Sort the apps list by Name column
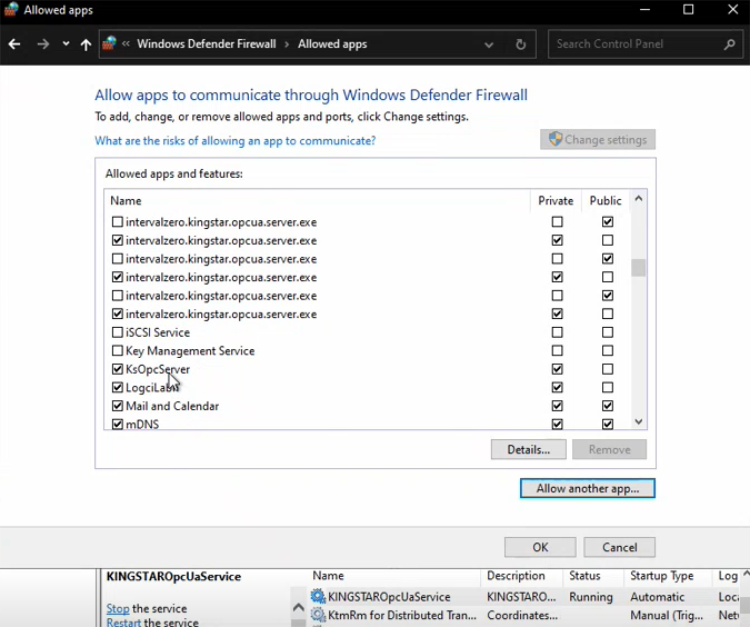 [126, 200]
